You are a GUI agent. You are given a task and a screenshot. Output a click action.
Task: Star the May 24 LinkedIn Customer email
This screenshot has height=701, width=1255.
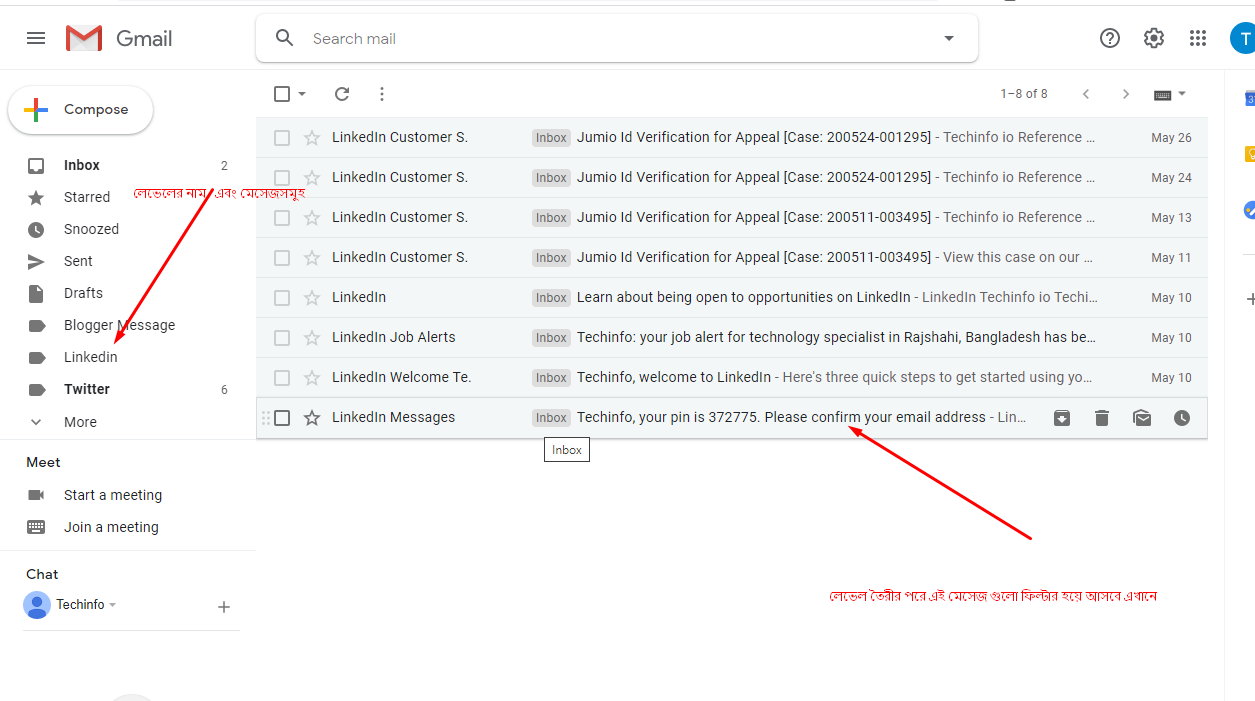pyautogui.click(x=312, y=178)
